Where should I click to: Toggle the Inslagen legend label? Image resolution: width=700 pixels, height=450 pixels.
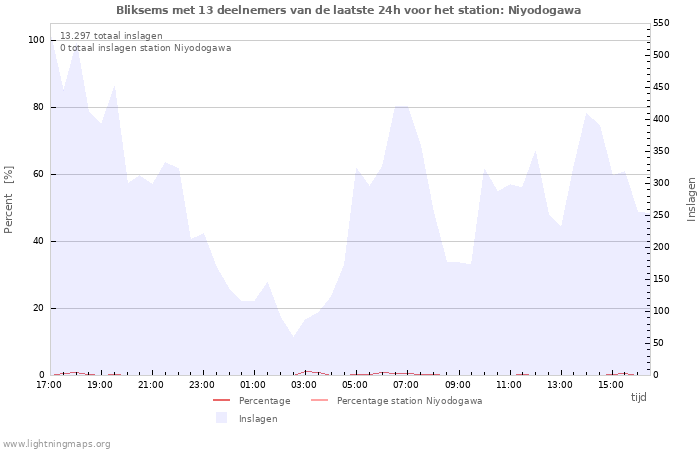pyautogui.click(x=258, y=419)
